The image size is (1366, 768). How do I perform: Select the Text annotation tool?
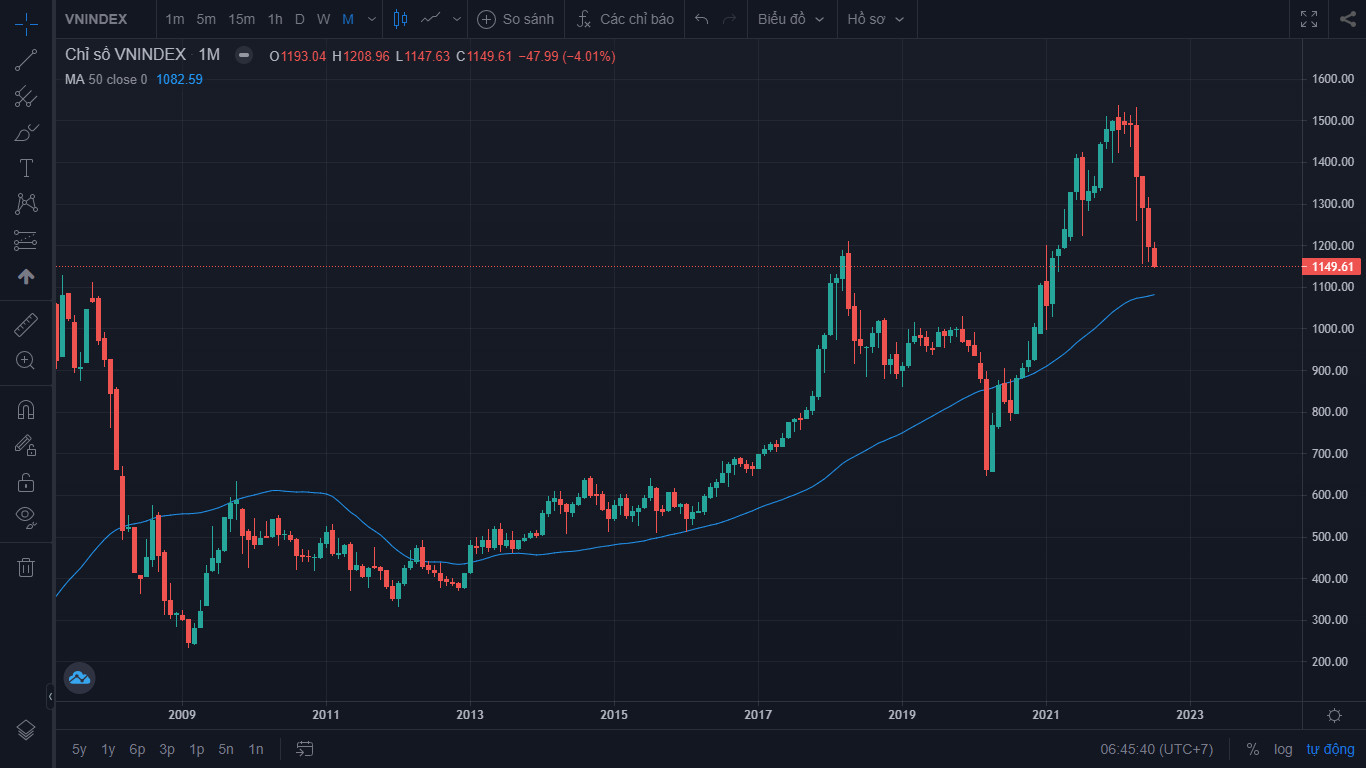[26, 168]
